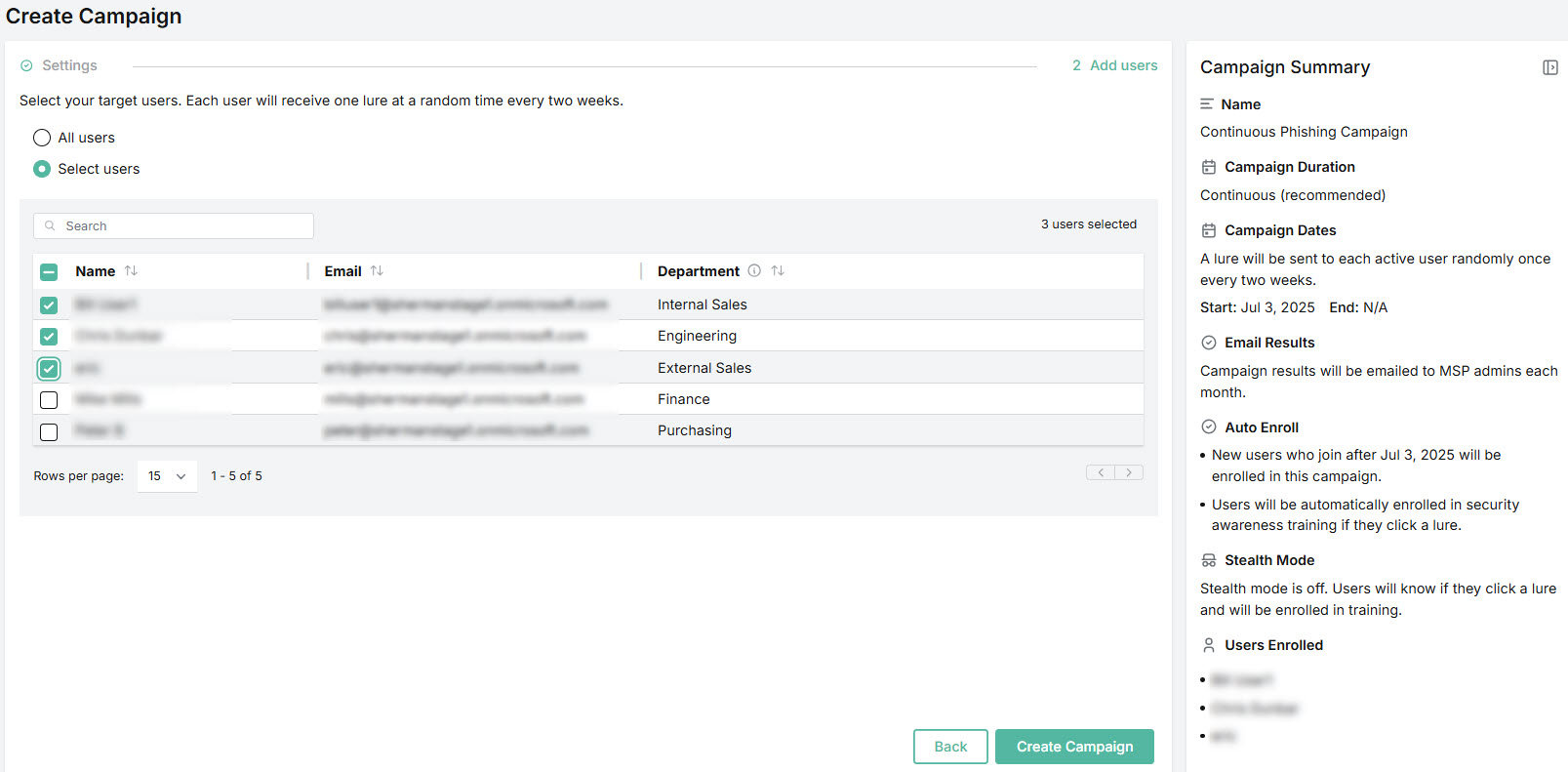The height and width of the screenshot is (772, 1568).
Task: Collapse the Campaign Summary panel icon
Action: tap(1549, 67)
